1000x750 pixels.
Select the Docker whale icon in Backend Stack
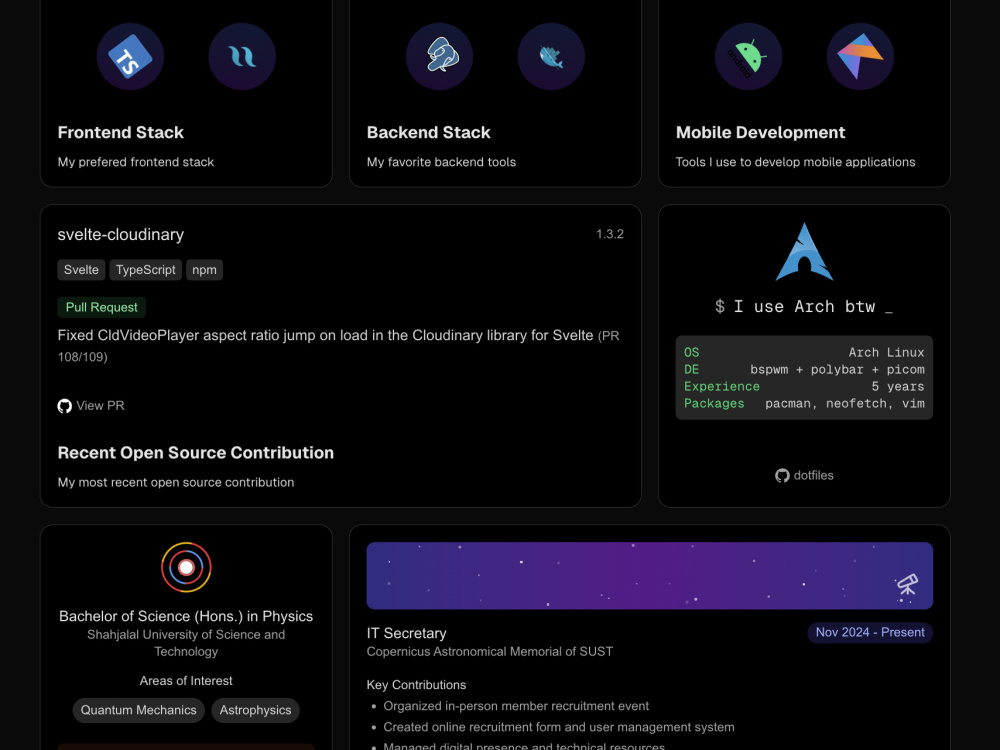pos(550,56)
